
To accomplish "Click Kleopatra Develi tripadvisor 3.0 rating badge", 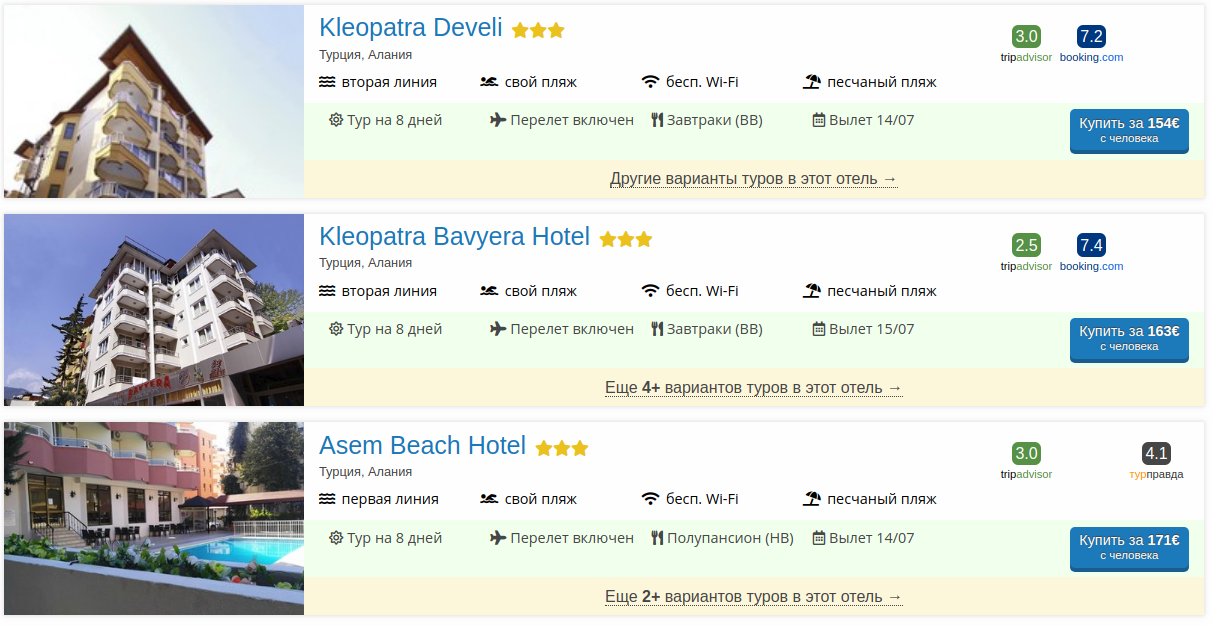I will tap(1026, 37).
